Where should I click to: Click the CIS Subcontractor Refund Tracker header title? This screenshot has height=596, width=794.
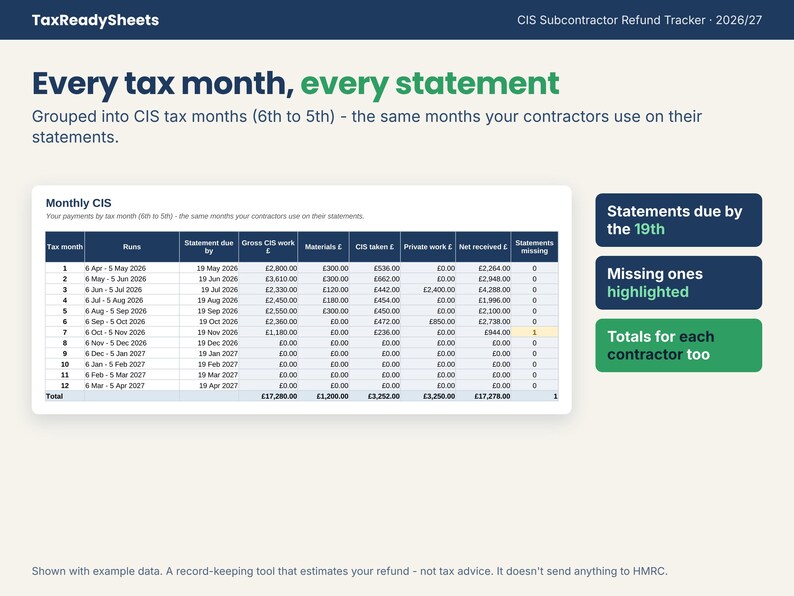tap(639, 20)
